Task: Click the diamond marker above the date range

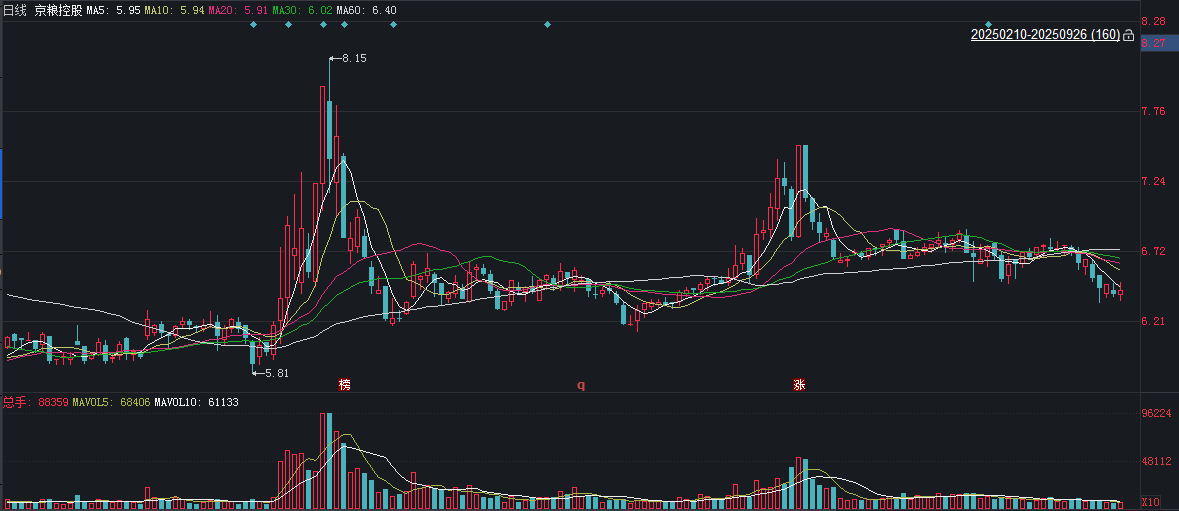Action: coord(989,25)
